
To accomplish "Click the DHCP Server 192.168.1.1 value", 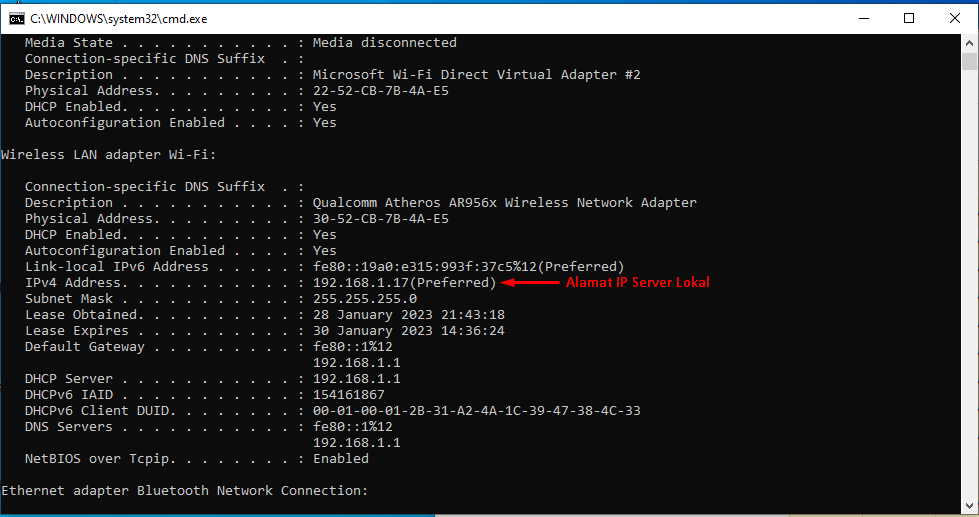I will pyautogui.click(x=357, y=378).
